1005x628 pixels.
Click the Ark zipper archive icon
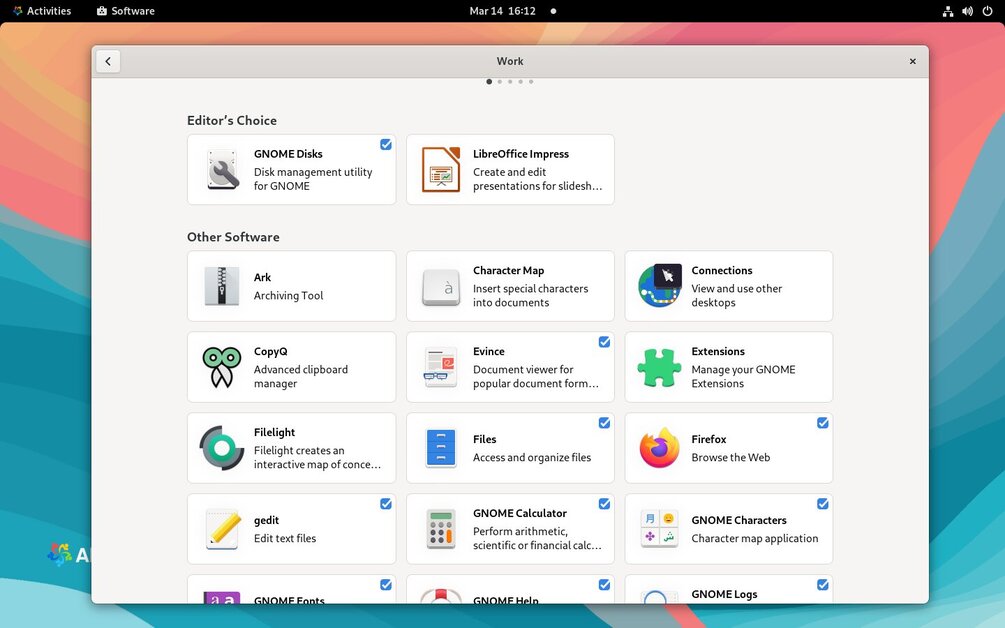click(x=222, y=286)
